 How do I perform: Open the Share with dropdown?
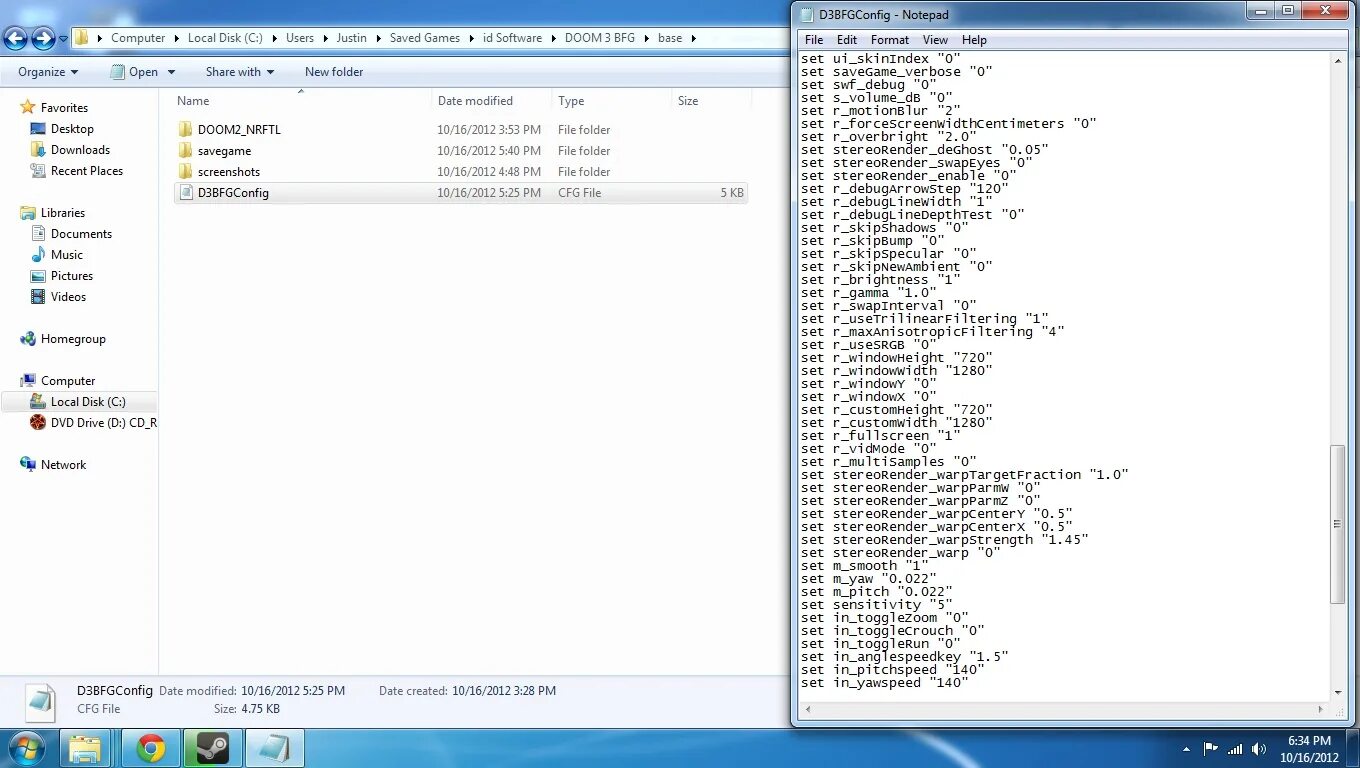point(240,72)
